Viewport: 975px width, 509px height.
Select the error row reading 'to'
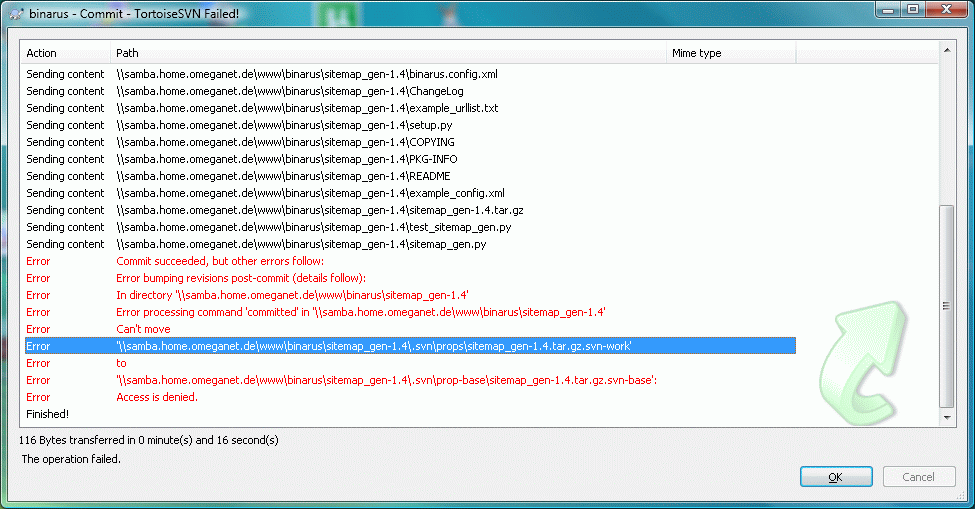tap(410, 363)
